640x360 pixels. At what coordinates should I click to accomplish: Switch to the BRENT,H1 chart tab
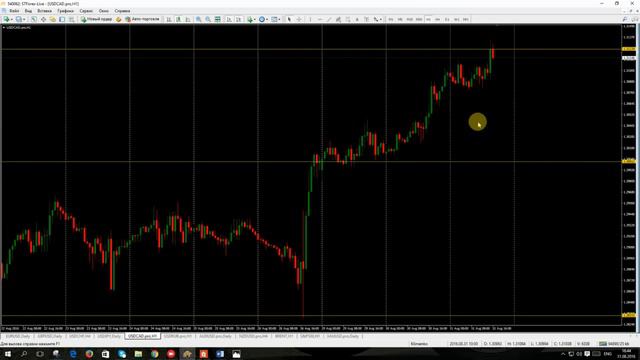click(x=284, y=336)
